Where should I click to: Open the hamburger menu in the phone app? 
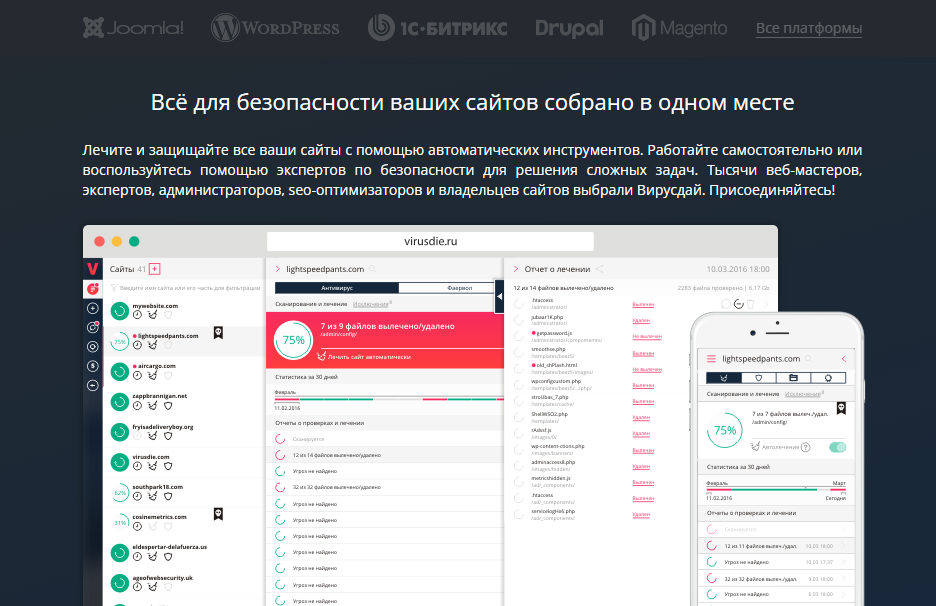pyautogui.click(x=711, y=359)
